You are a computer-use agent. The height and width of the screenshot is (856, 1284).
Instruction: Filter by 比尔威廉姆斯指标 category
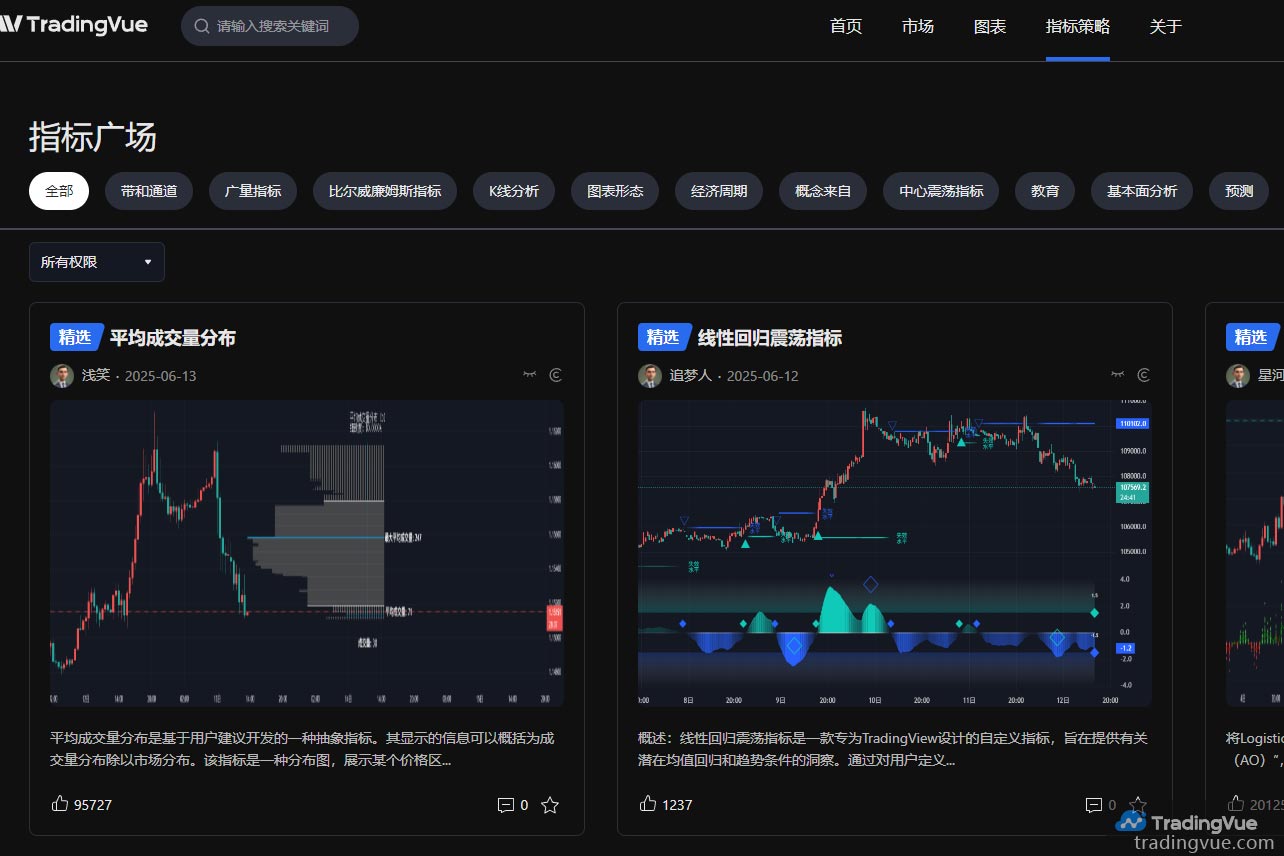click(x=385, y=191)
